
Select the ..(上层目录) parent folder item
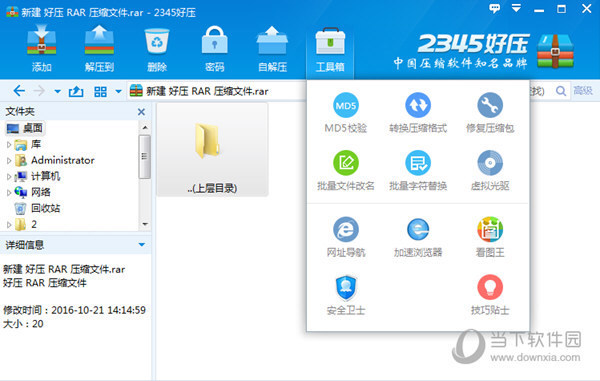212,150
